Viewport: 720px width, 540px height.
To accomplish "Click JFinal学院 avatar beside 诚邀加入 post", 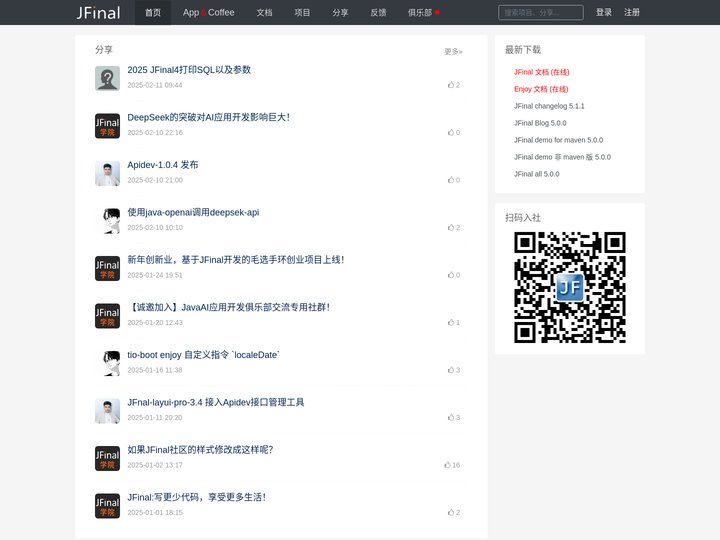I will point(107,316).
